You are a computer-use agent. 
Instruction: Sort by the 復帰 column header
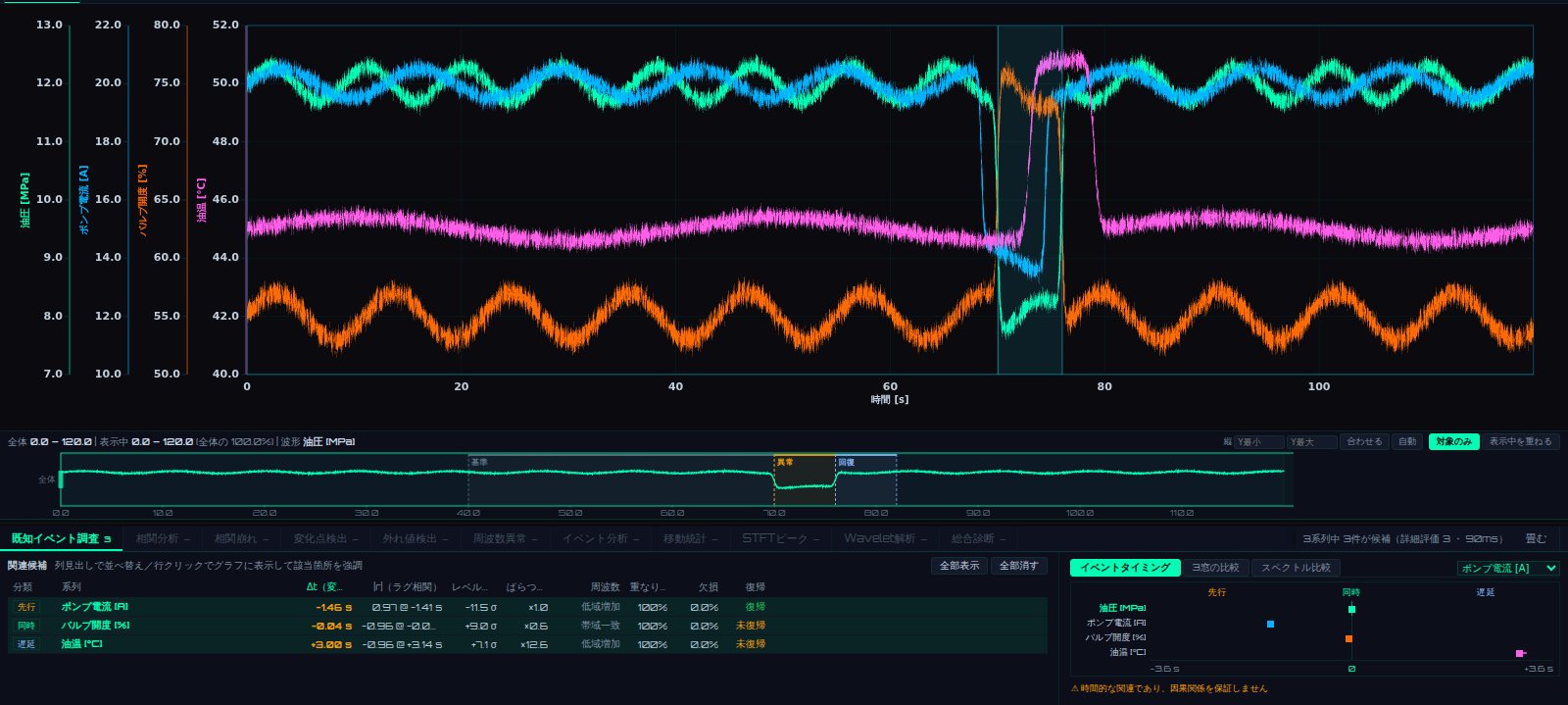[x=755, y=587]
